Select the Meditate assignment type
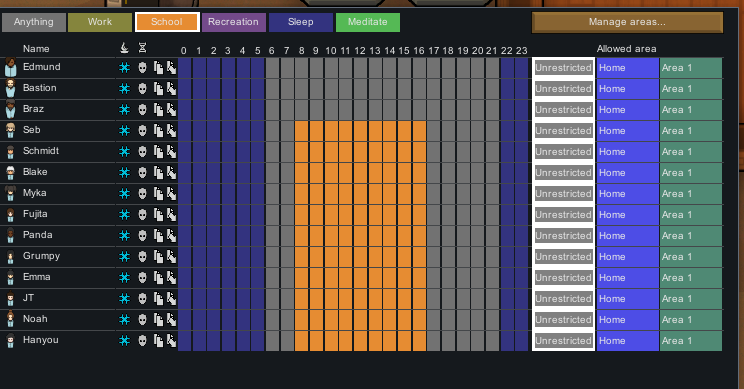 coord(368,22)
